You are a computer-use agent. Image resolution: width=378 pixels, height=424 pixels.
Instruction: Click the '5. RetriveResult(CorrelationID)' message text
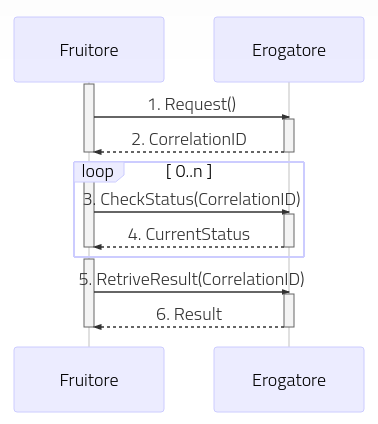tap(192, 279)
